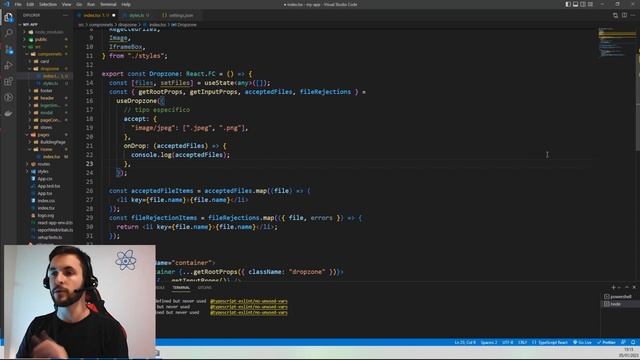Toggle secondary sidebar layout icon in title bar
Screen dimensions: 640x360
(583, 4)
